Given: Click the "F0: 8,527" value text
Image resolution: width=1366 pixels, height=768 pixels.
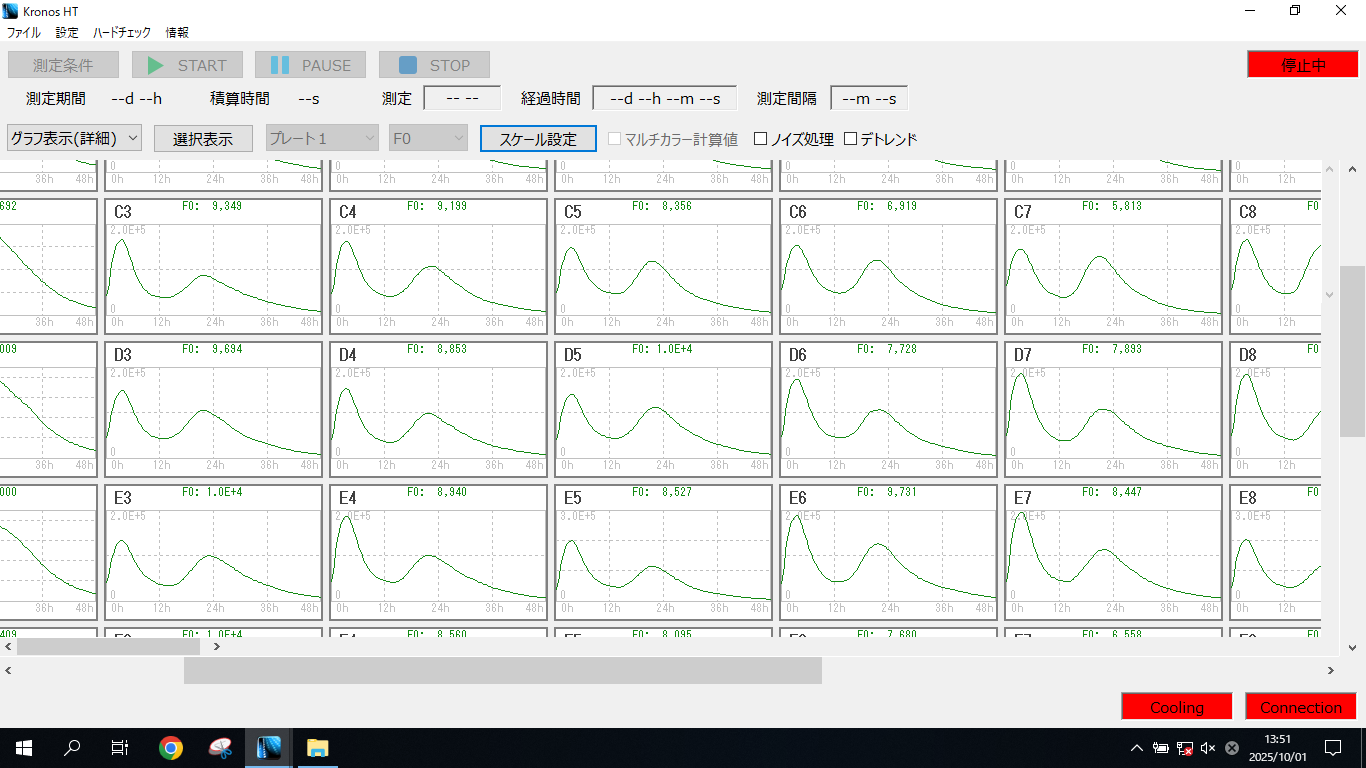Looking at the screenshot, I should [662, 492].
